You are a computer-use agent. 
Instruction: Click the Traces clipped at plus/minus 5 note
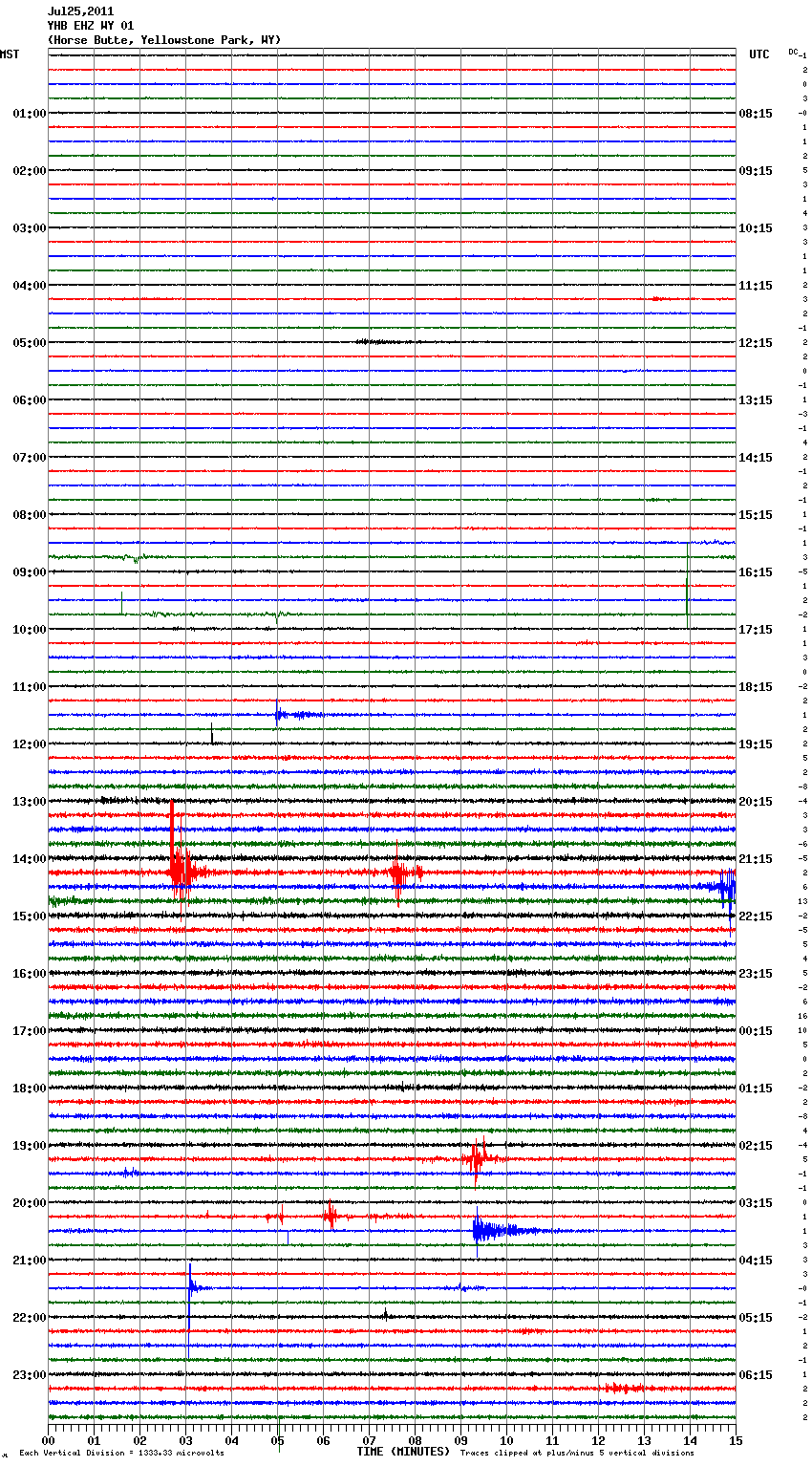pos(577,1453)
